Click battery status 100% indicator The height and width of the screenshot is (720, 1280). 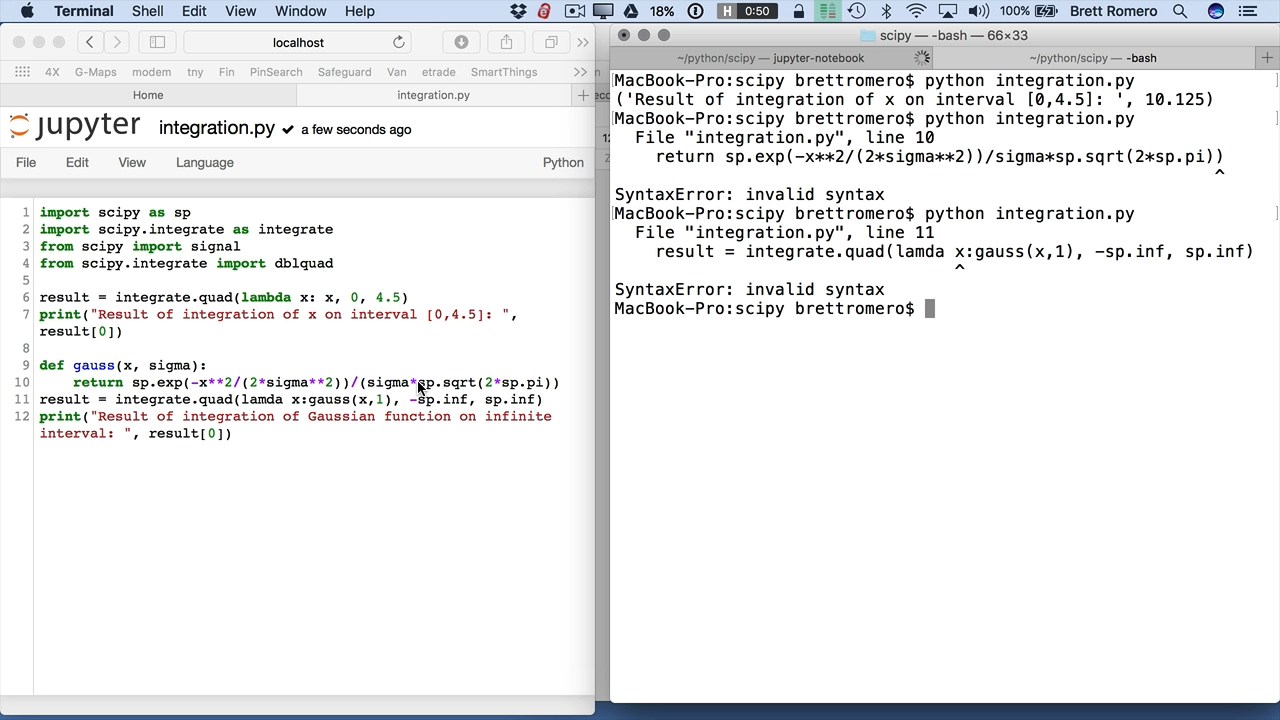coord(1027,11)
